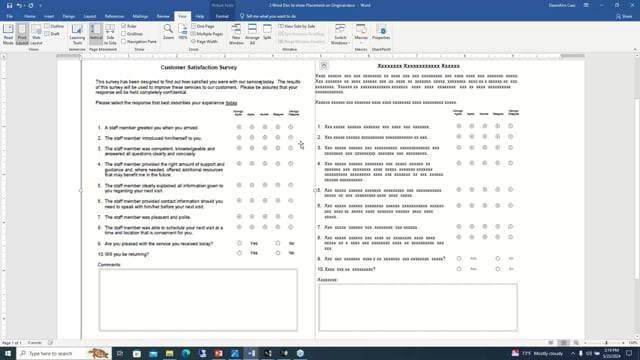Open Learning Tools from the Immersive group

point(77,34)
